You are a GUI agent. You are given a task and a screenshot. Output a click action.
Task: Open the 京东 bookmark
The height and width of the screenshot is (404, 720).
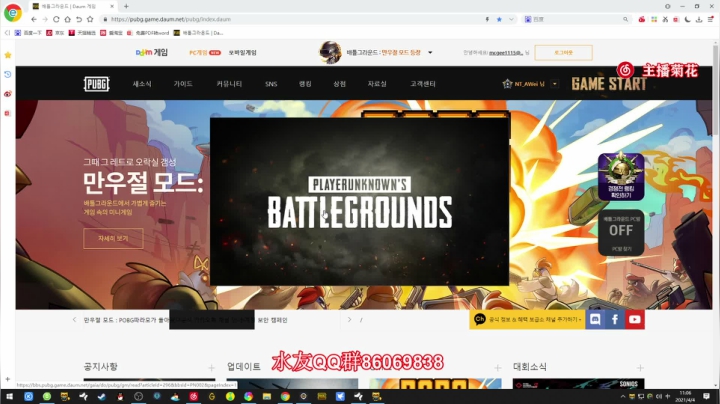tap(55, 33)
